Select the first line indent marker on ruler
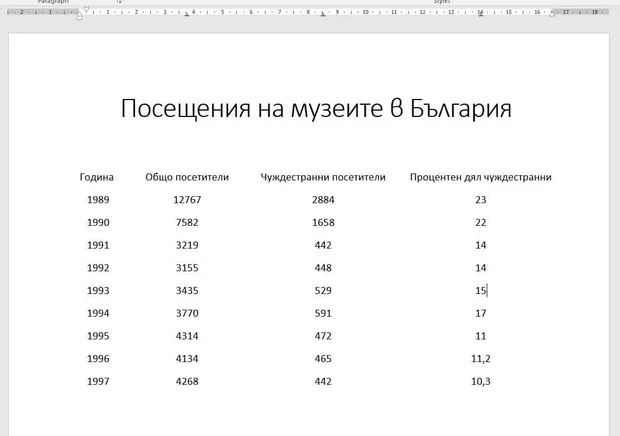The image size is (620, 436). (x=86, y=9)
